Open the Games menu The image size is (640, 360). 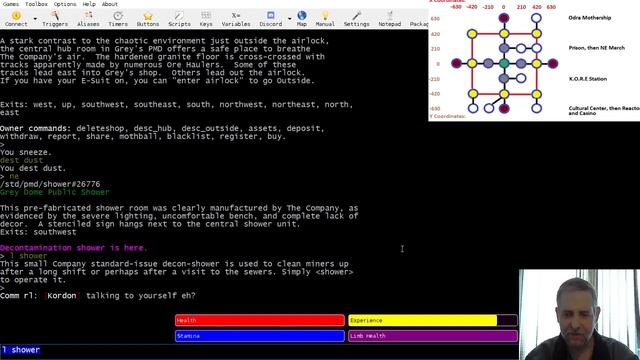(11, 4)
